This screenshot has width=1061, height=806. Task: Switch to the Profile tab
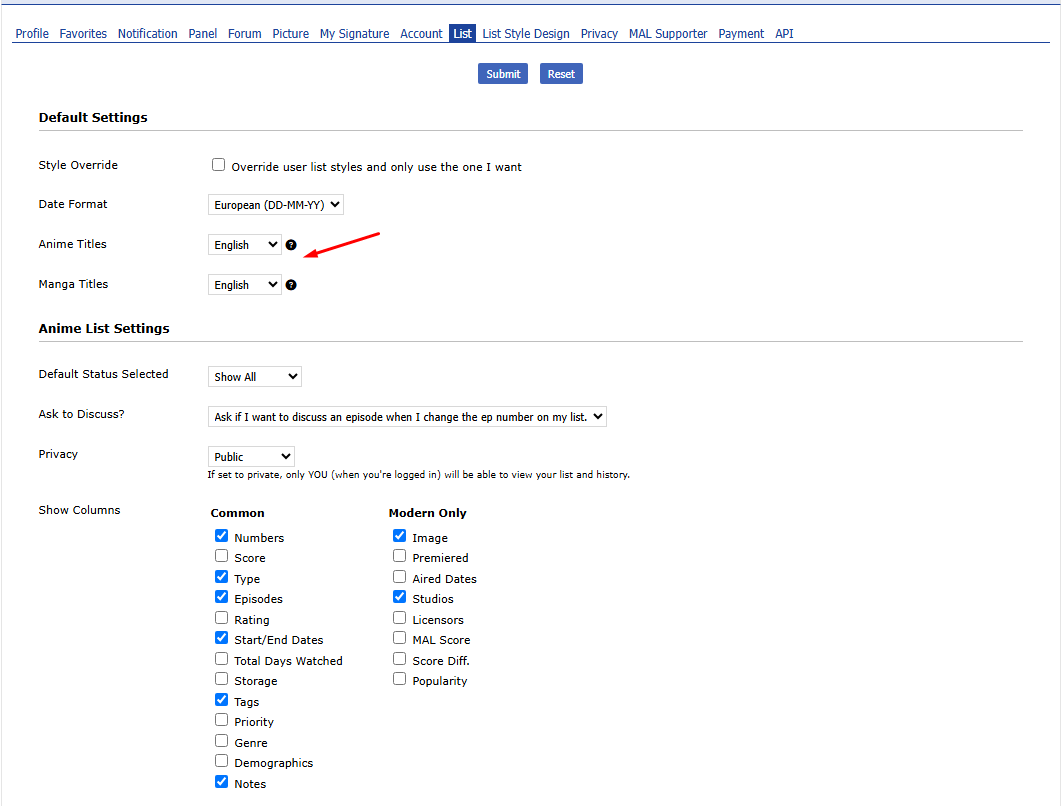tap(32, 34)
